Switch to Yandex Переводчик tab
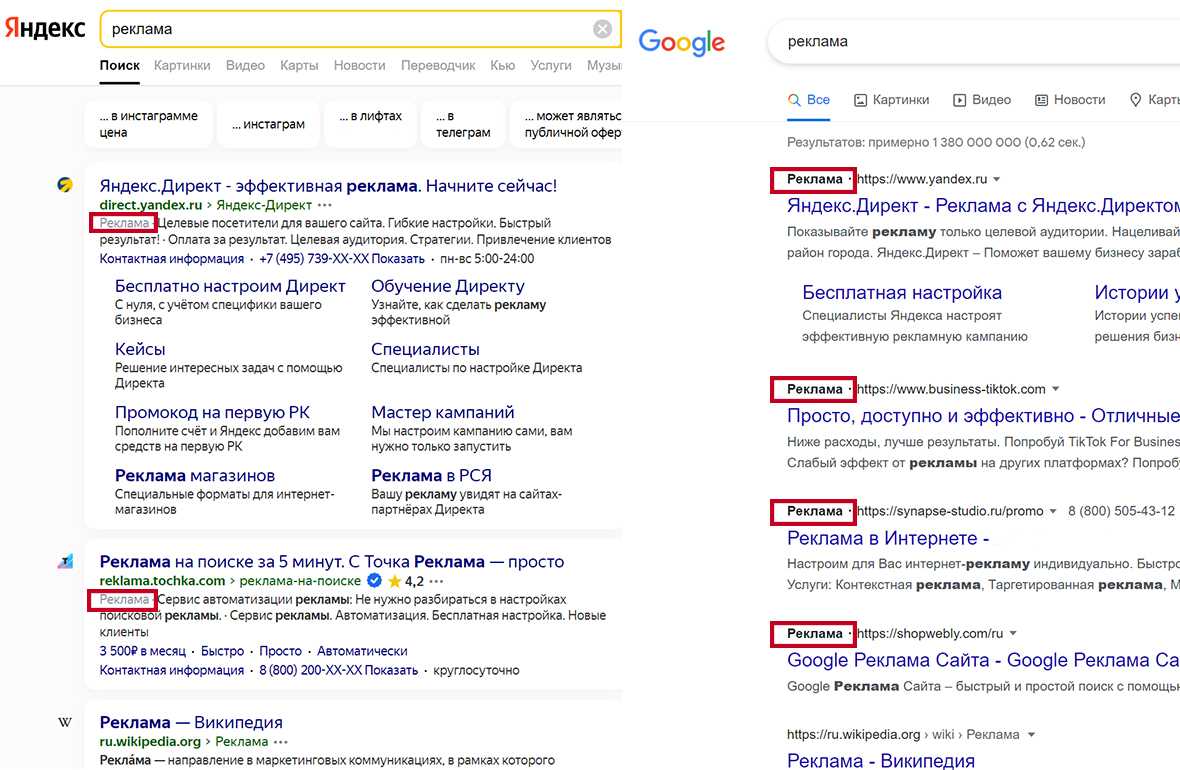The width and height of the screenshot is (1180, 770). point(438,65)
